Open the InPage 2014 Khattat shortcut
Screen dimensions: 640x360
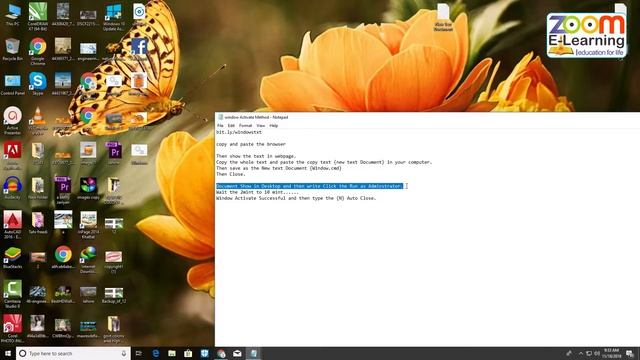point(88,224)
